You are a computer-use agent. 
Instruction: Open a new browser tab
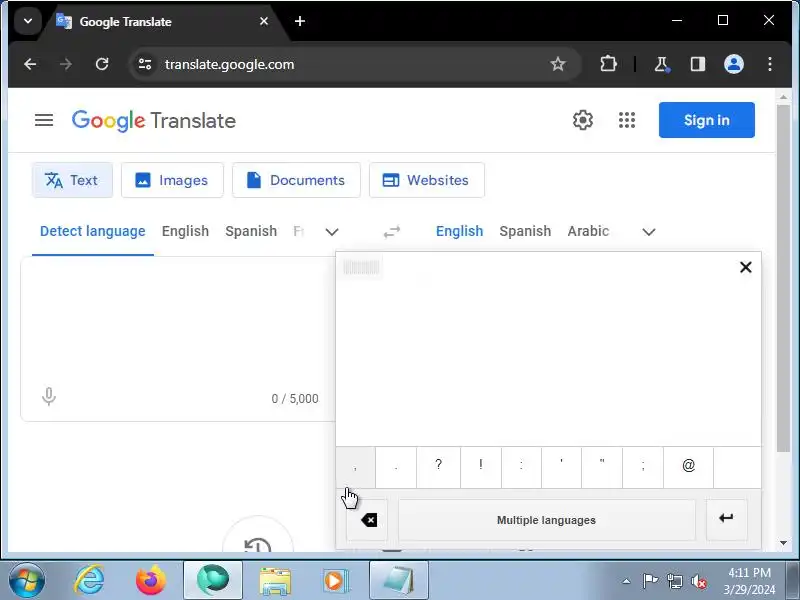[x=300, y=21]
